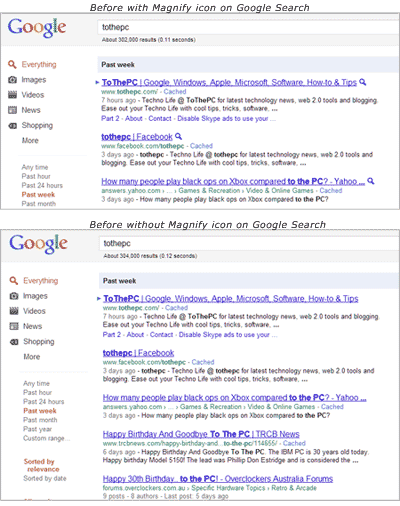Open tothepc | Facebook result in top screenshot
This screenshot has height=506, width=400.
[x=137, y=137]
